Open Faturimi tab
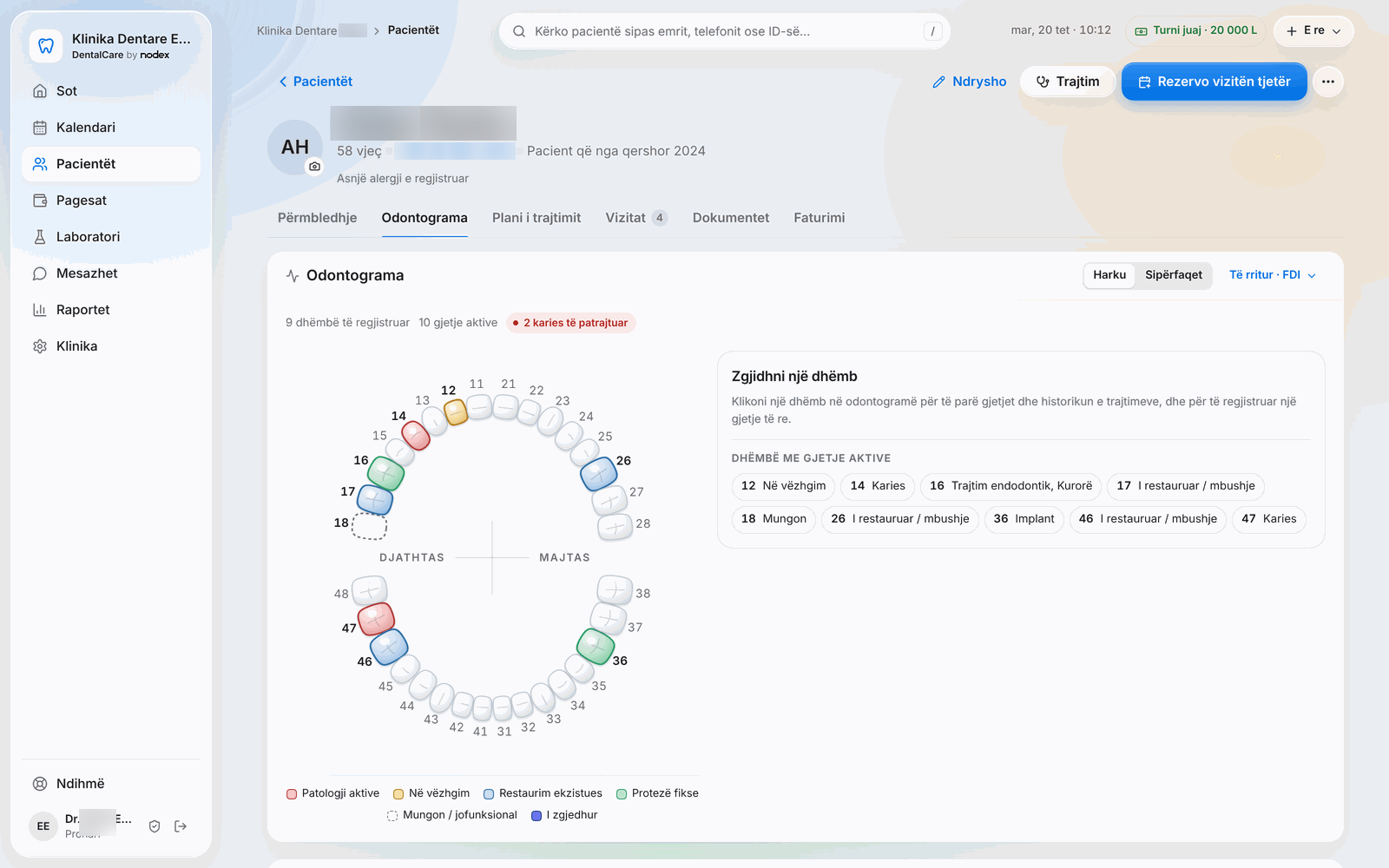Viewport: 1389px width, 868px height. (819, 218)
